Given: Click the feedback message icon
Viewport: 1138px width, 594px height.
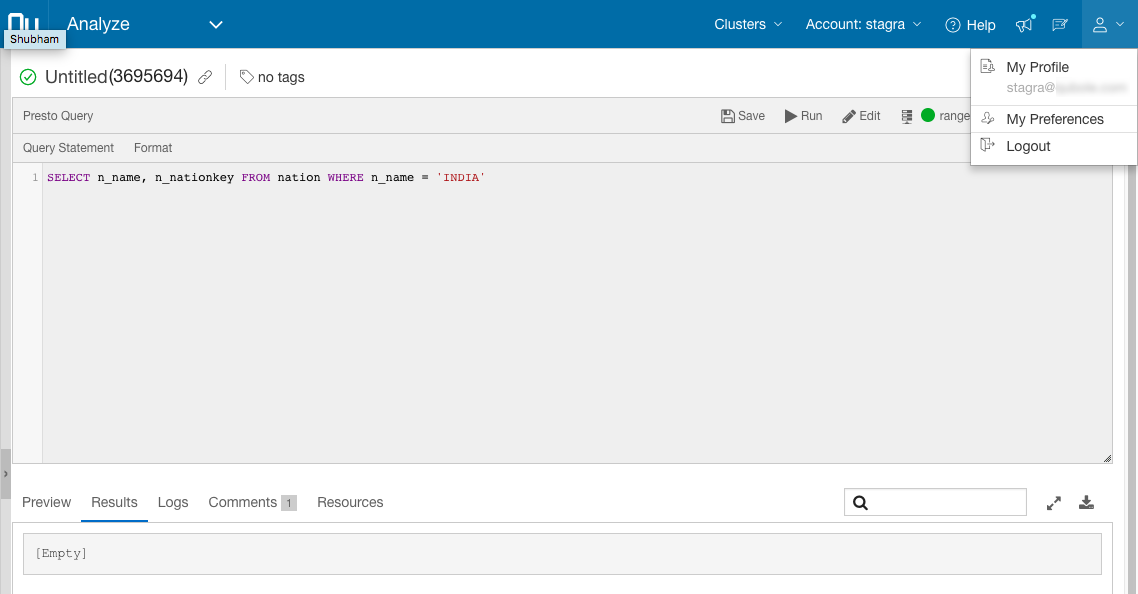Looking at the screenshot, I should (x=1060, y=25).
